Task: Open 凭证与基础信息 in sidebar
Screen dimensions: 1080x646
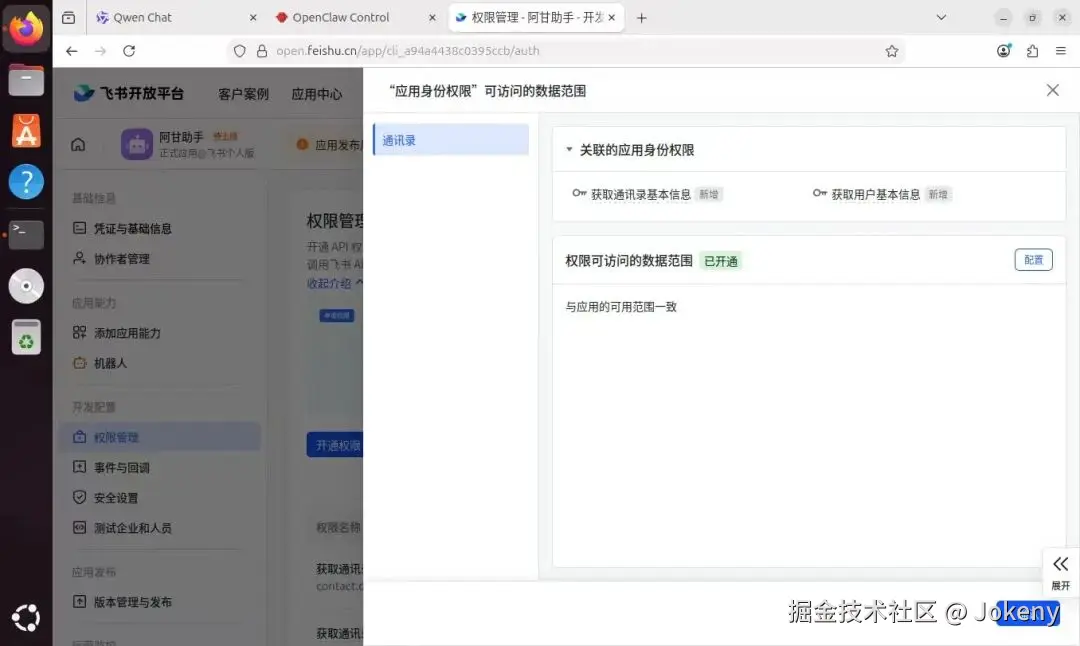Action: 132,228
